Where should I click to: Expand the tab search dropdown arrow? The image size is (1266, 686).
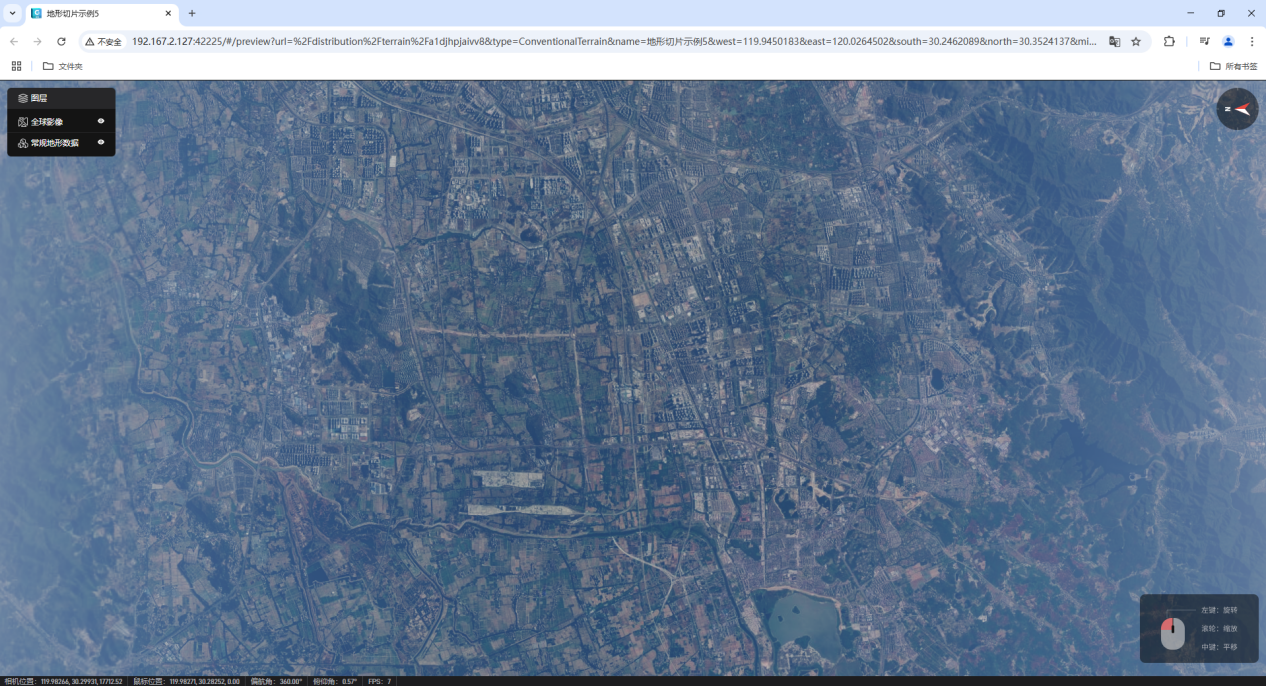(13, 13)
